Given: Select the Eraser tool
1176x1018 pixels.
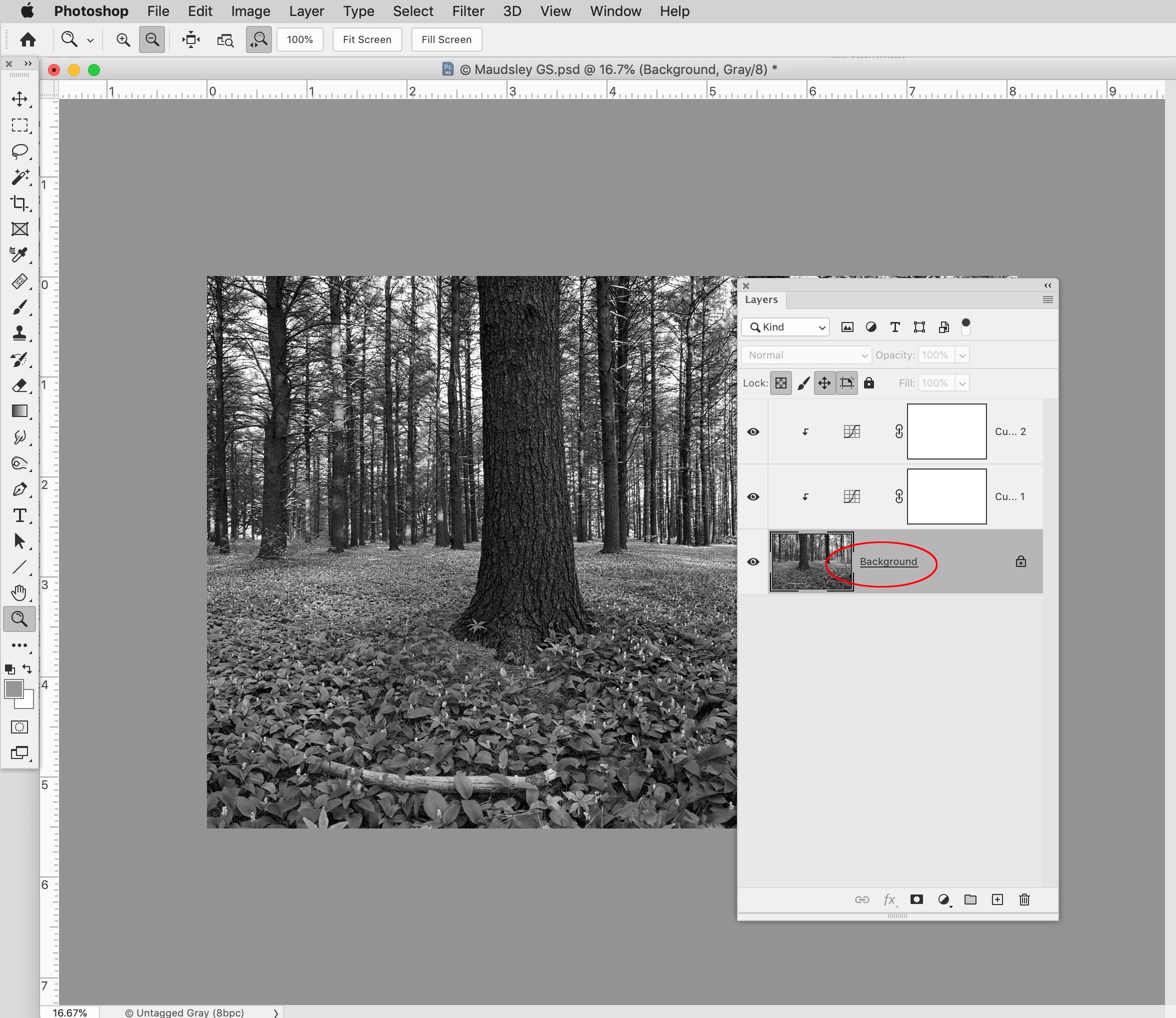Looking at the screenshot, I should pos(19,385).
